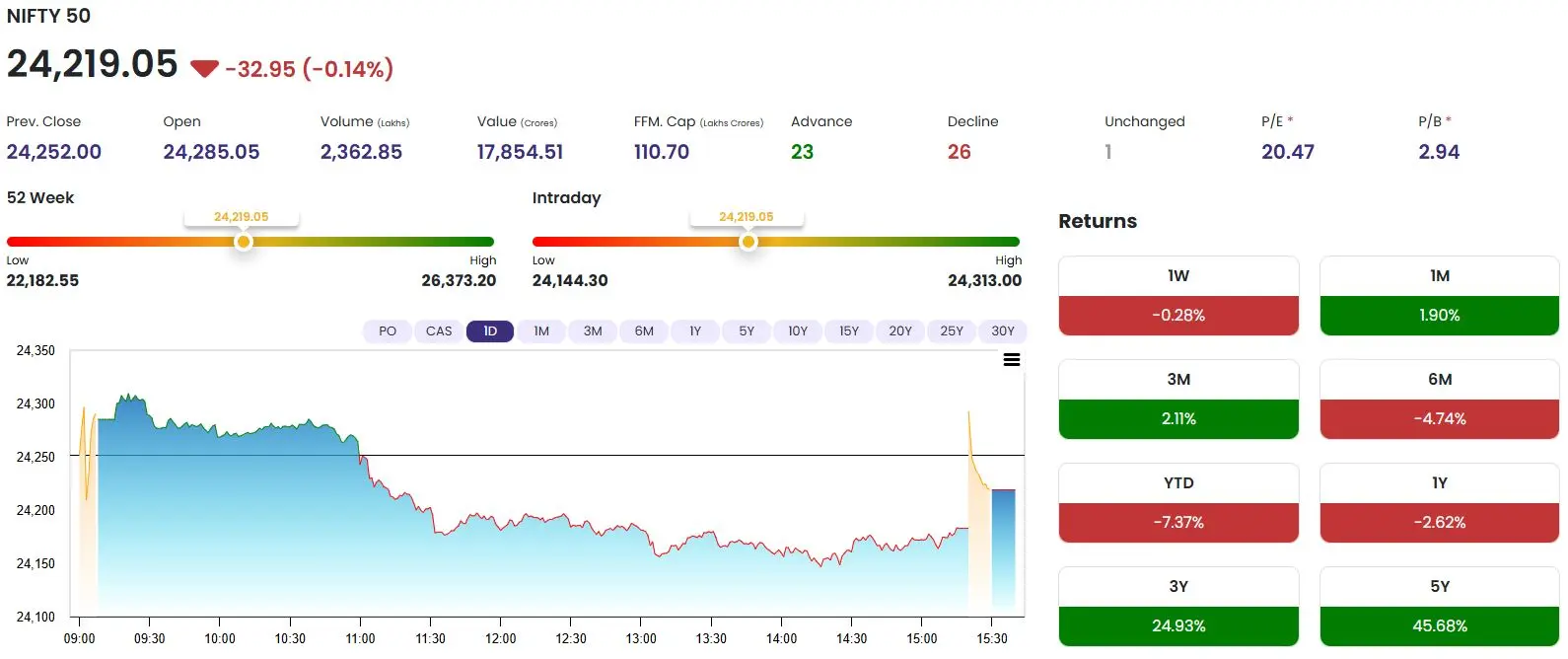Switch chart to 15Y range
1568x659 pixels.
pyautogui.click(x=849, y=330)
